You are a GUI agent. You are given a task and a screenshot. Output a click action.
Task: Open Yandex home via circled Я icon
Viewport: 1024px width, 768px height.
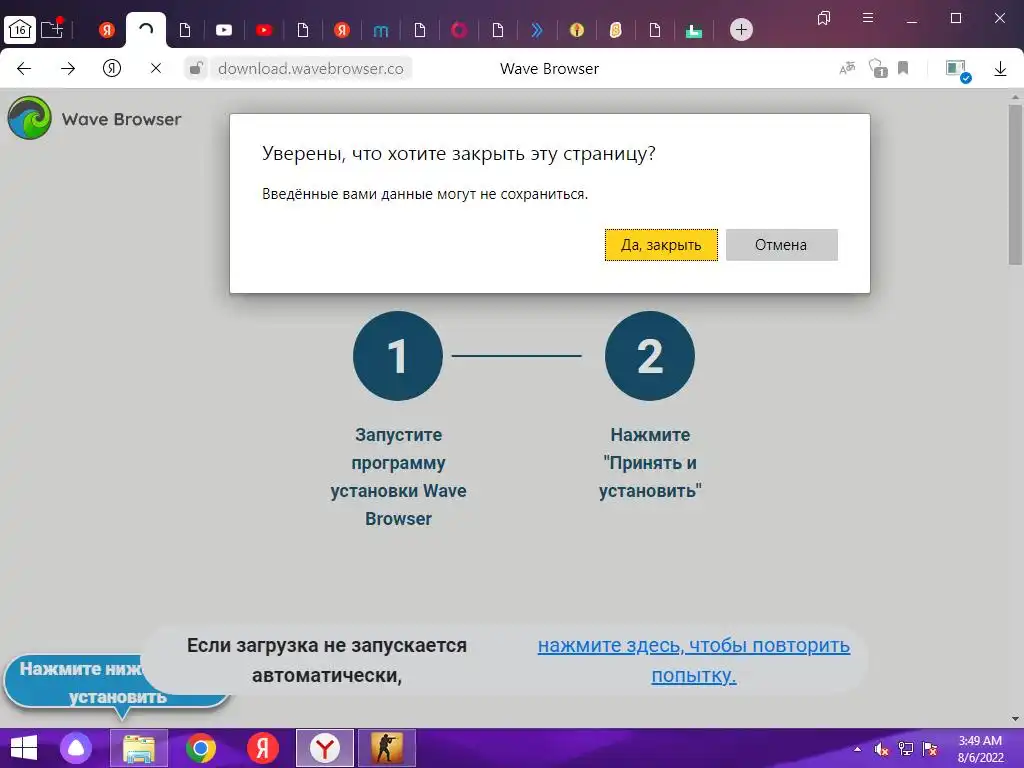[x=112, y=69]
